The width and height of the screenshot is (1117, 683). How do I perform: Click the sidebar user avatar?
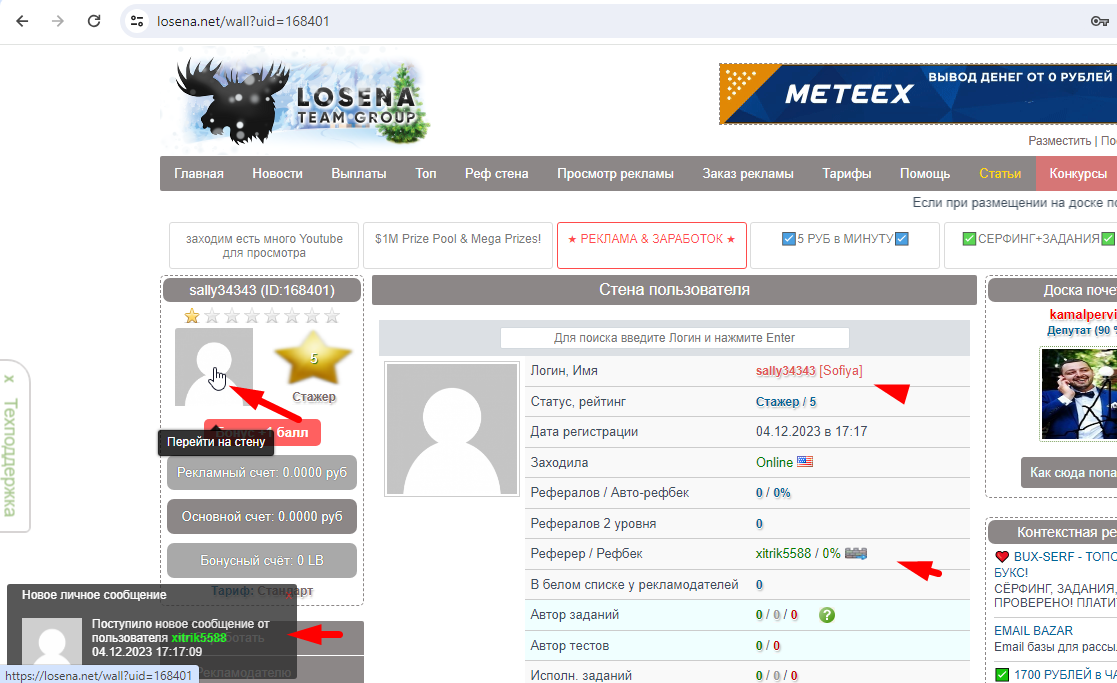214,367
